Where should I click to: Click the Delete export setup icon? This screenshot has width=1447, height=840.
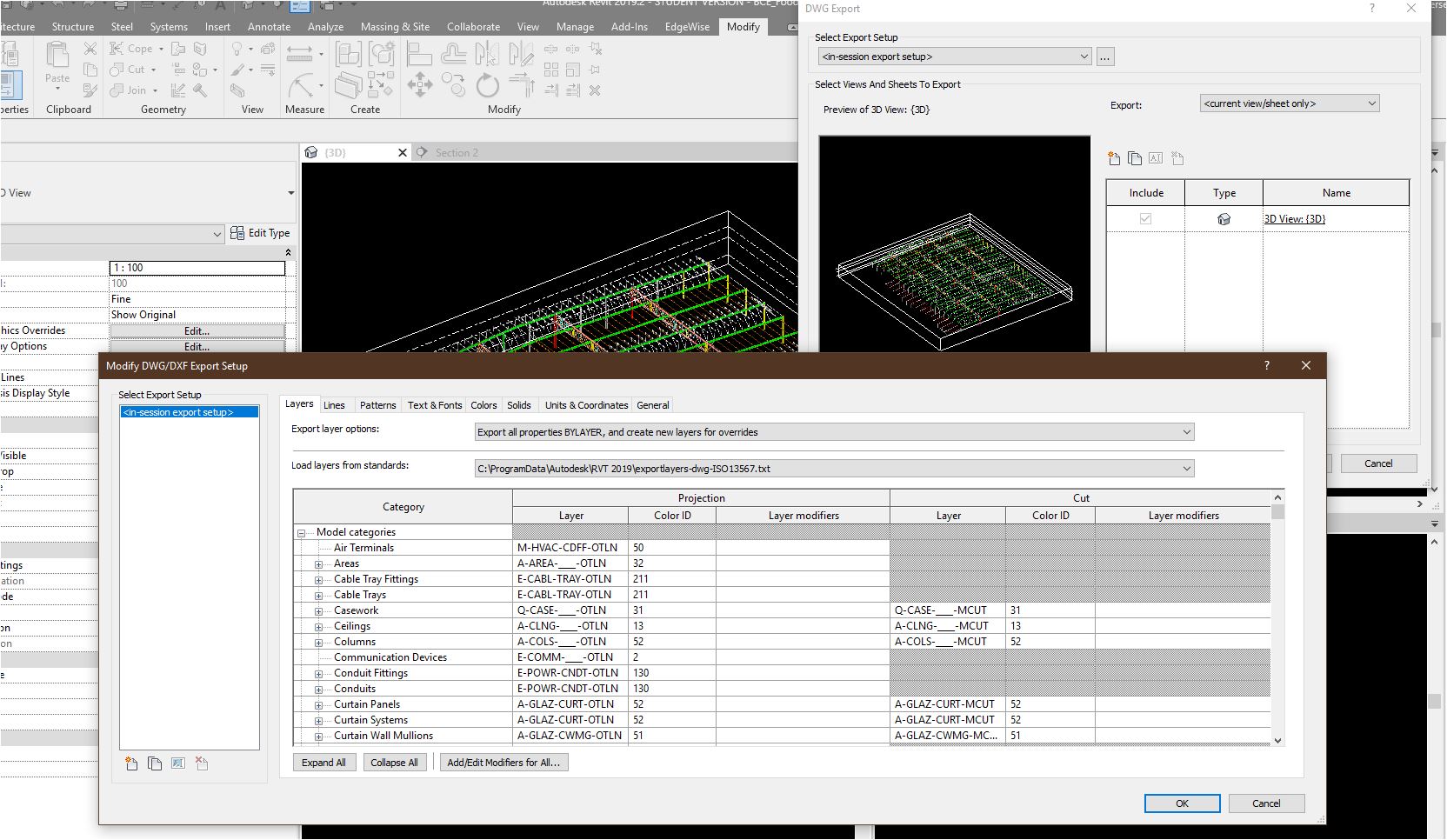(x=202, y=763)
